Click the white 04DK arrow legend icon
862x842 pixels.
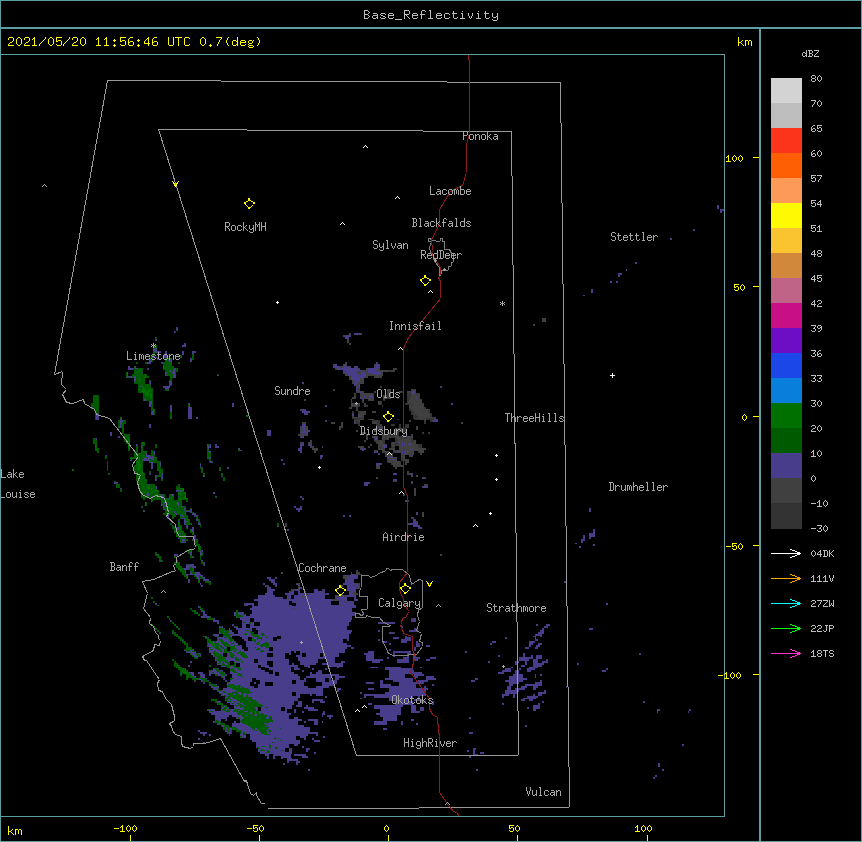tap(786, 553)
